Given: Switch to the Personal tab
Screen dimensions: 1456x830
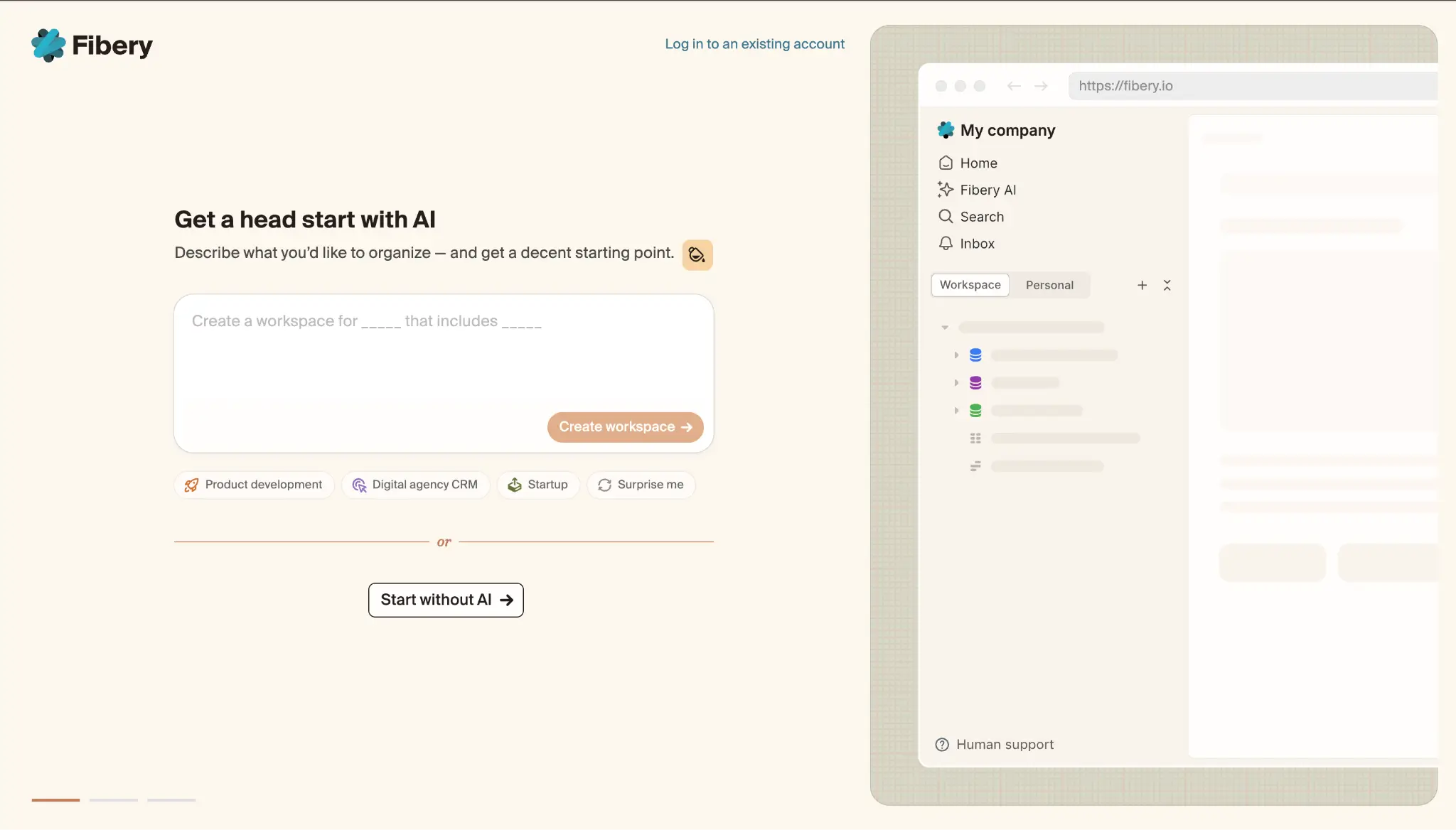Looking at the screenshot, I should pyautogui.click(x=1049, y=285).
